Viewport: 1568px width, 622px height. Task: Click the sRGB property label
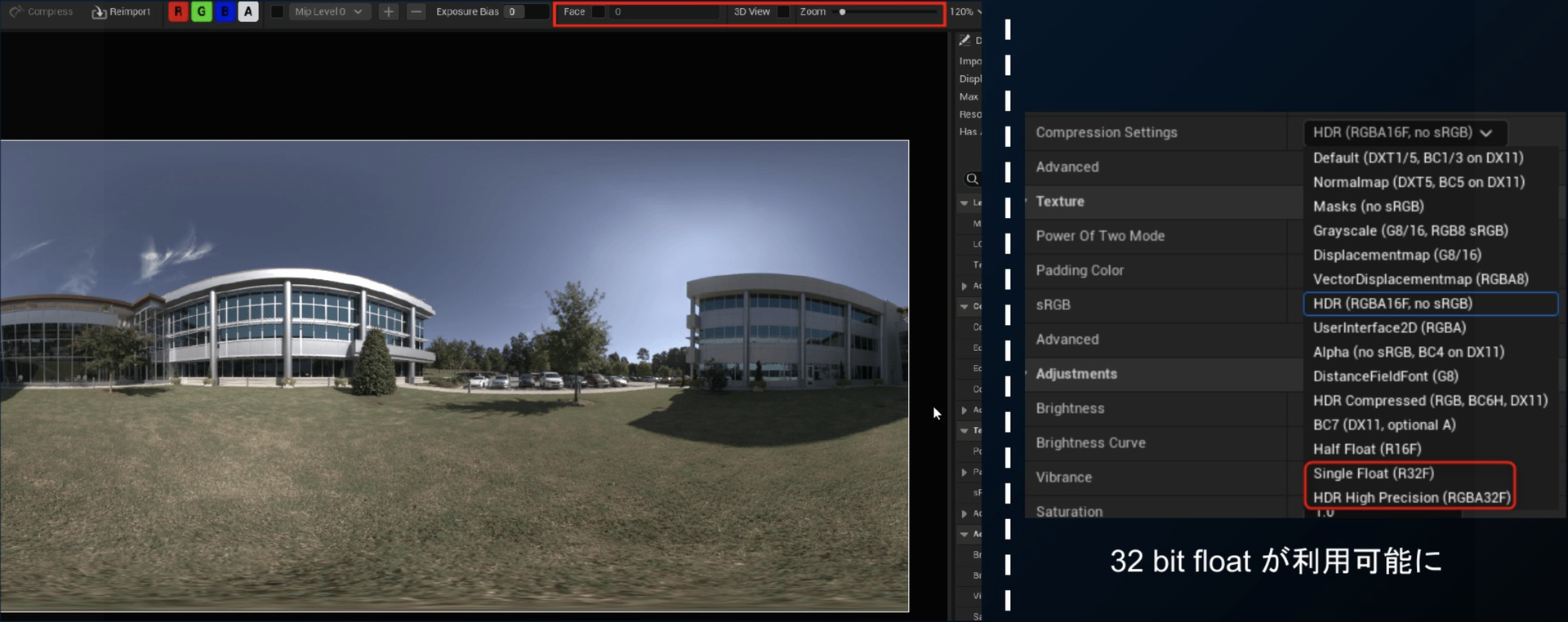1053,304
